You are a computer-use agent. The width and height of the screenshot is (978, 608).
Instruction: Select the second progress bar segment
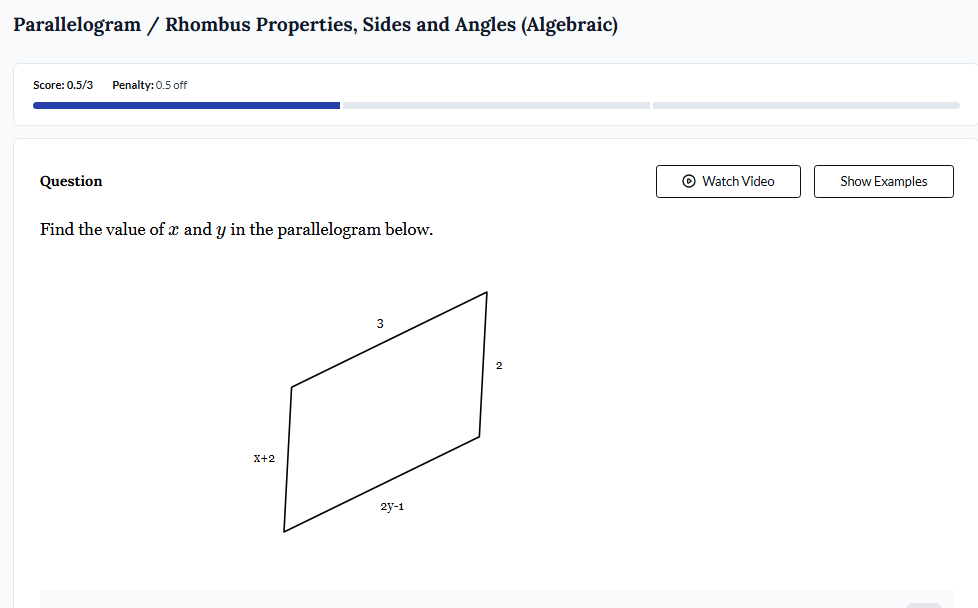tap(495, 105)
